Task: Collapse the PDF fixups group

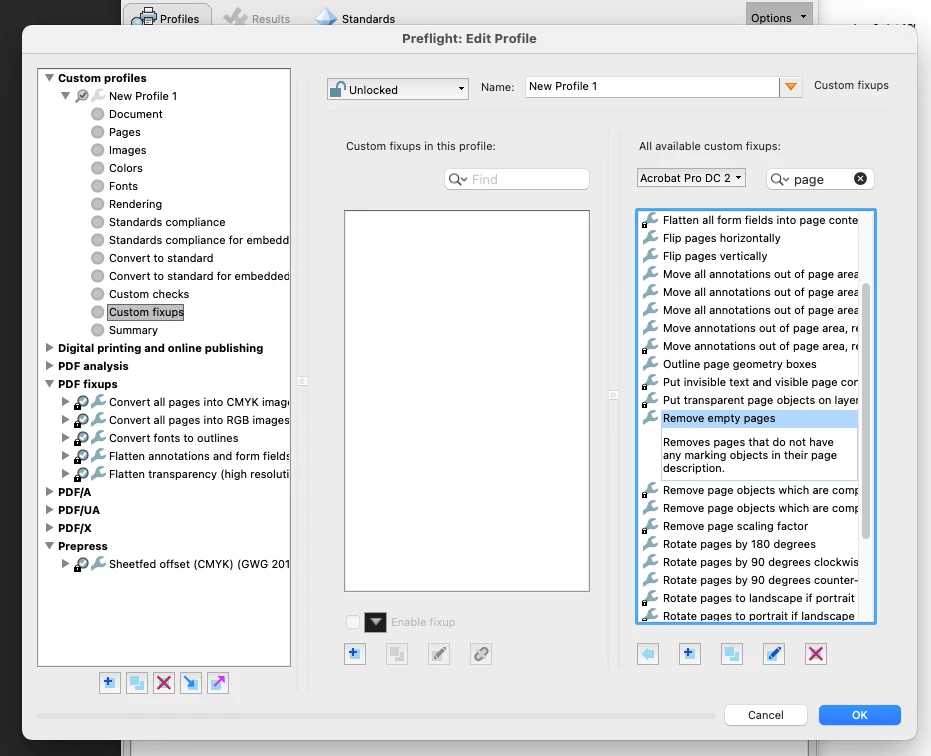Action: click(50, 384)
